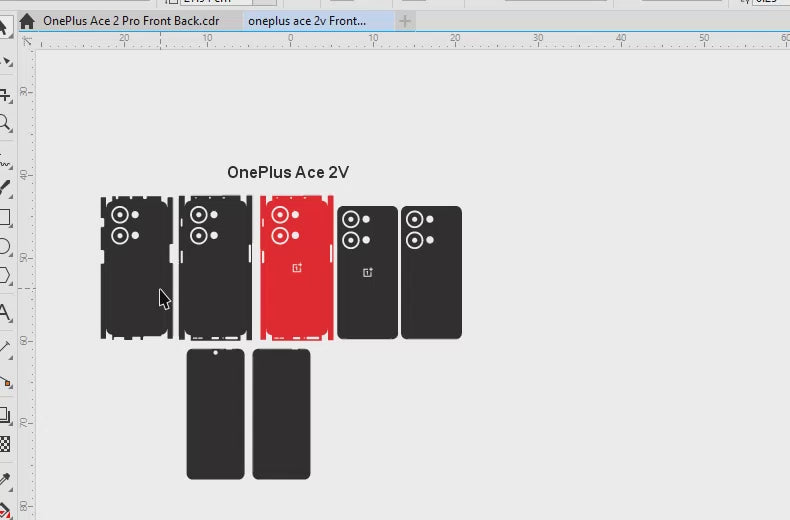Click the plus button to start new document
The image size is (790, 520).
405,21
